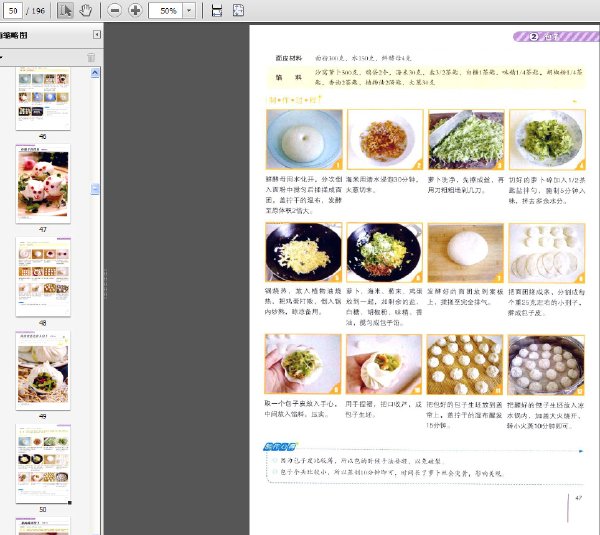The image size is (600, 535).
Task: Click step 1 photo of risen dough
Action: pos(304,139)
